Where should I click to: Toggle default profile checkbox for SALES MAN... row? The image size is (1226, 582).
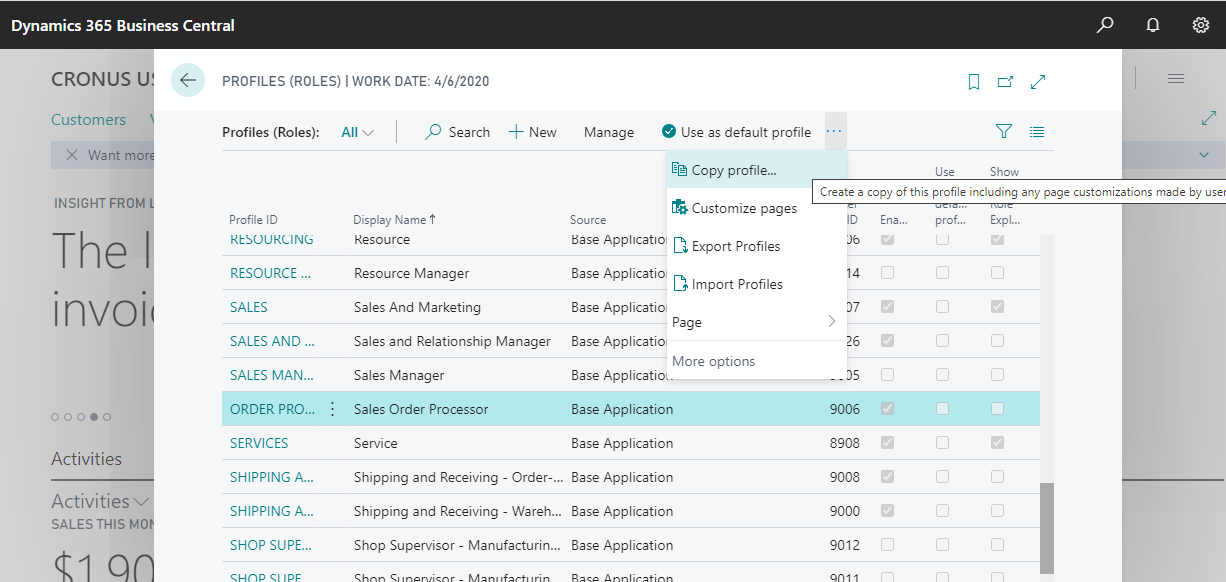click(x=943, y=375)
